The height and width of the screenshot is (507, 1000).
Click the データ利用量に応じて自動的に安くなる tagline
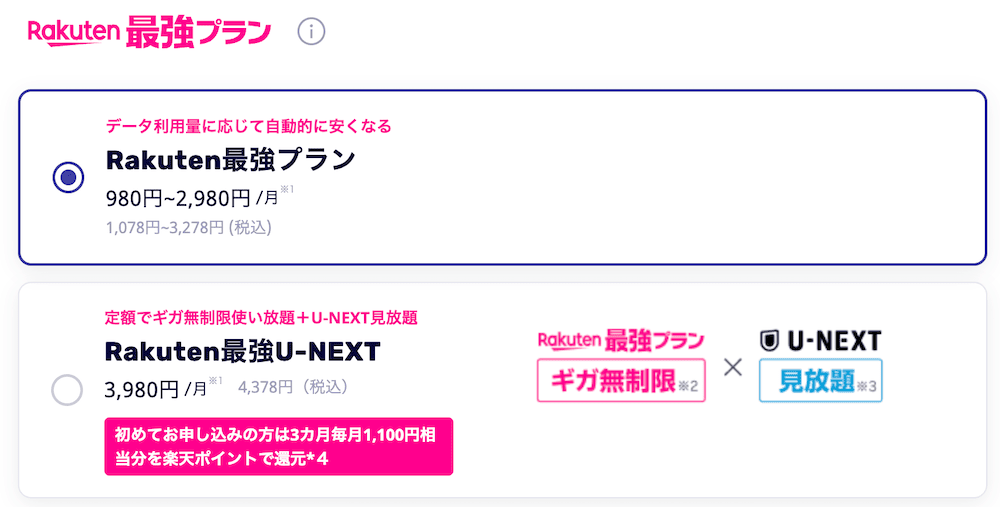pyautogui.click(x=248, y=126)
